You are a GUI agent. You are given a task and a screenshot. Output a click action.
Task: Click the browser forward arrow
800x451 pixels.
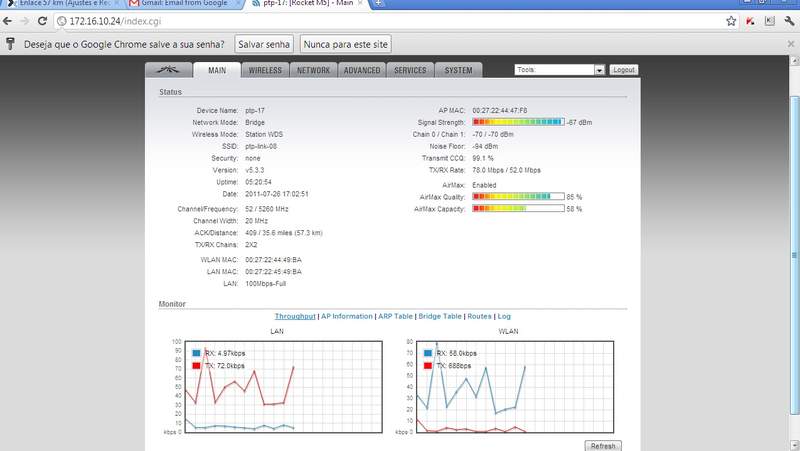click(24, 21)
